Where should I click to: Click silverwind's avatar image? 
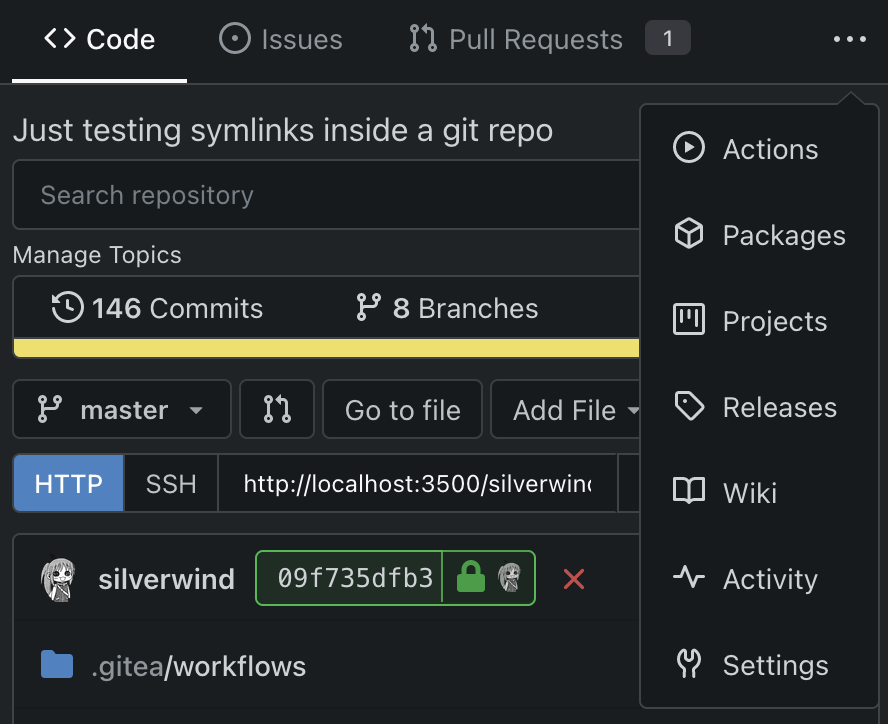click(x=60, y=579)
